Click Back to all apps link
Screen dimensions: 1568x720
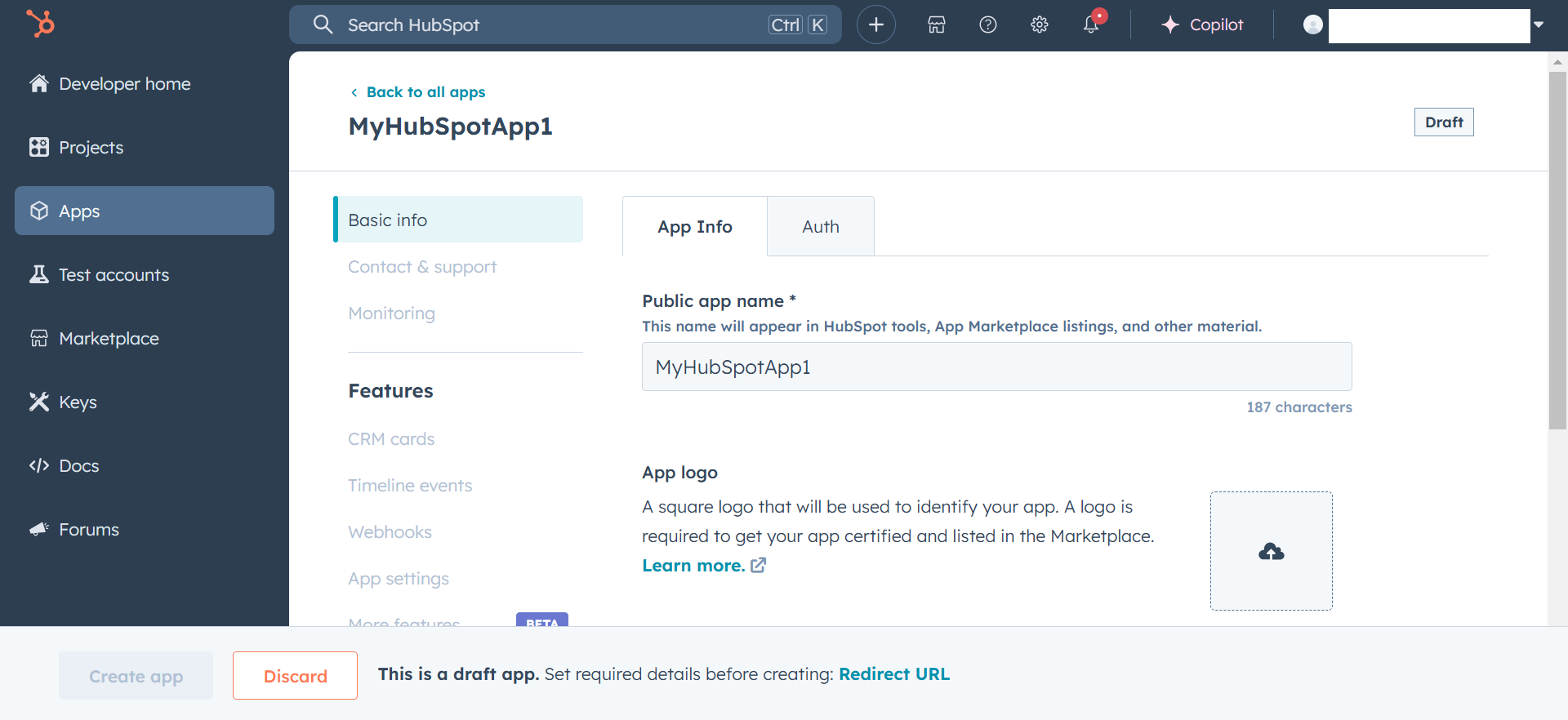pyautogui.click(x=425, y=92)
